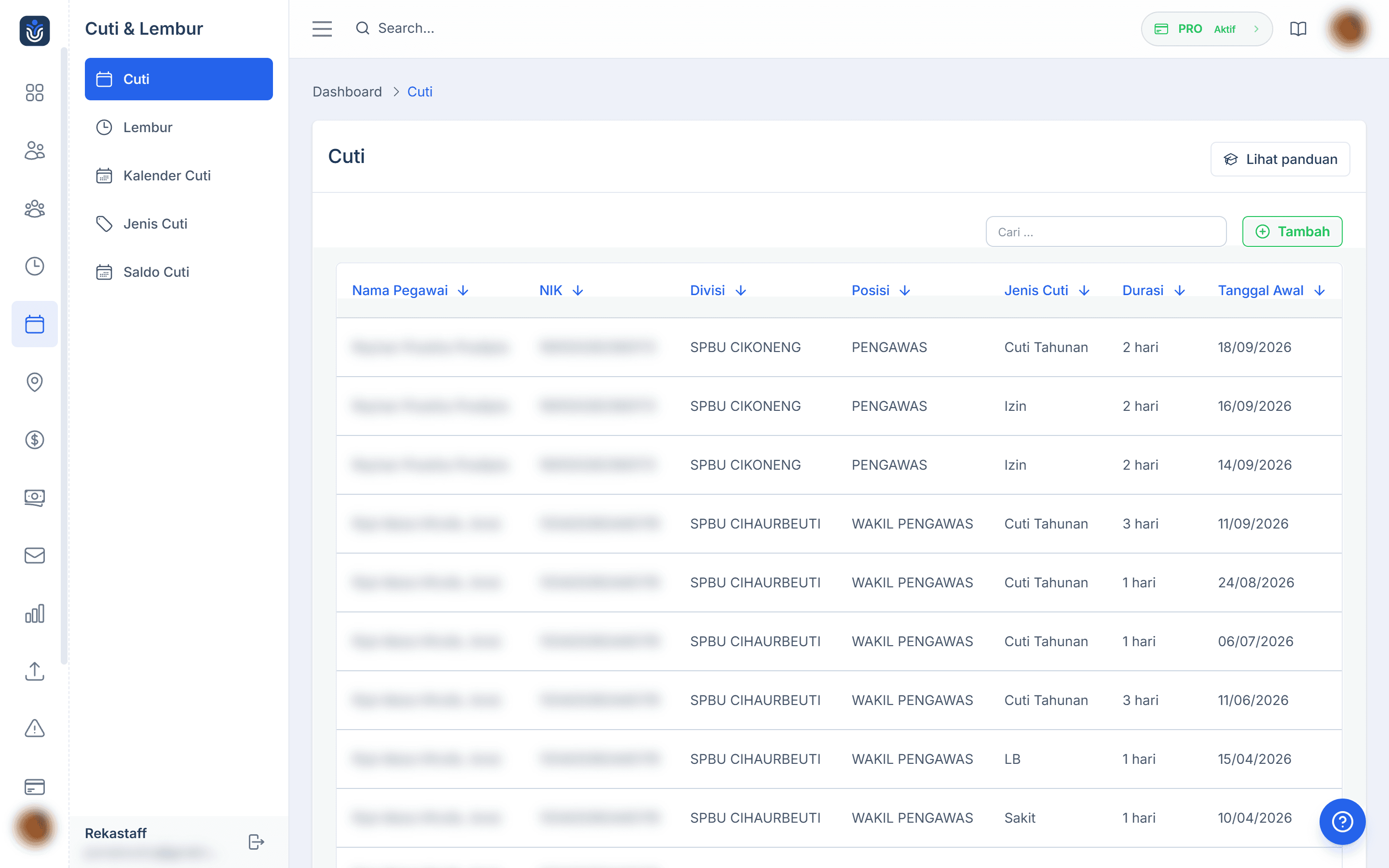
Task: Open the Lembur menu item
Action: coord(178,127)
